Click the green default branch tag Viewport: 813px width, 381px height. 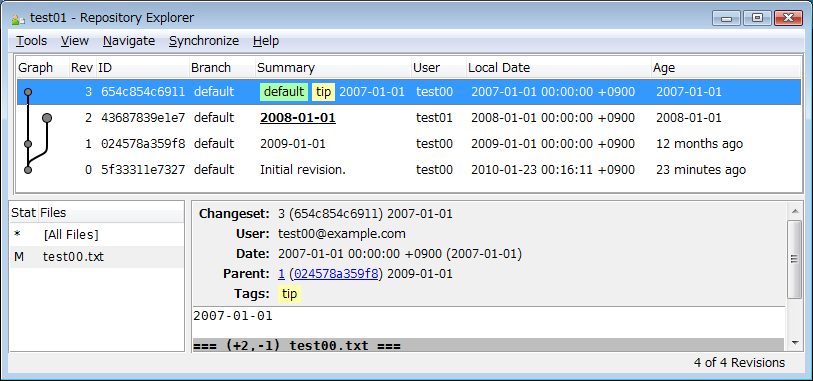point(284,92)
